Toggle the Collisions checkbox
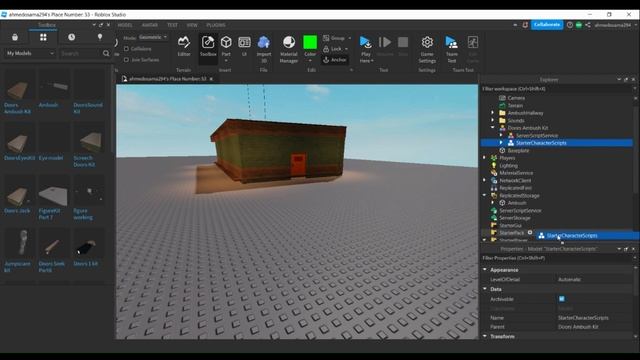640x360 pixels. (x=126, y=49)
